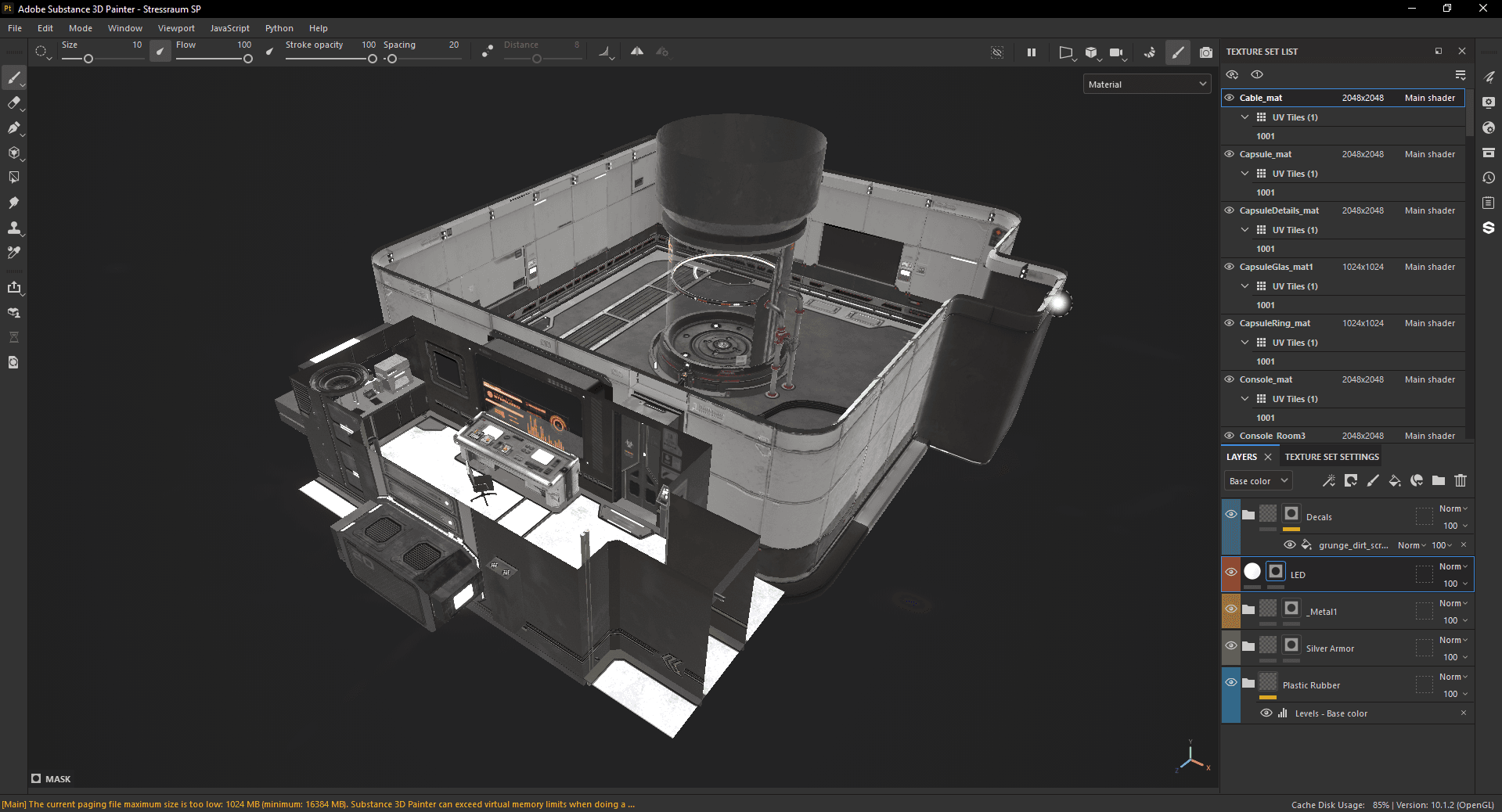Click the Flow slider handle
This screenshot has height=812, width=1502.
point(248,59)
